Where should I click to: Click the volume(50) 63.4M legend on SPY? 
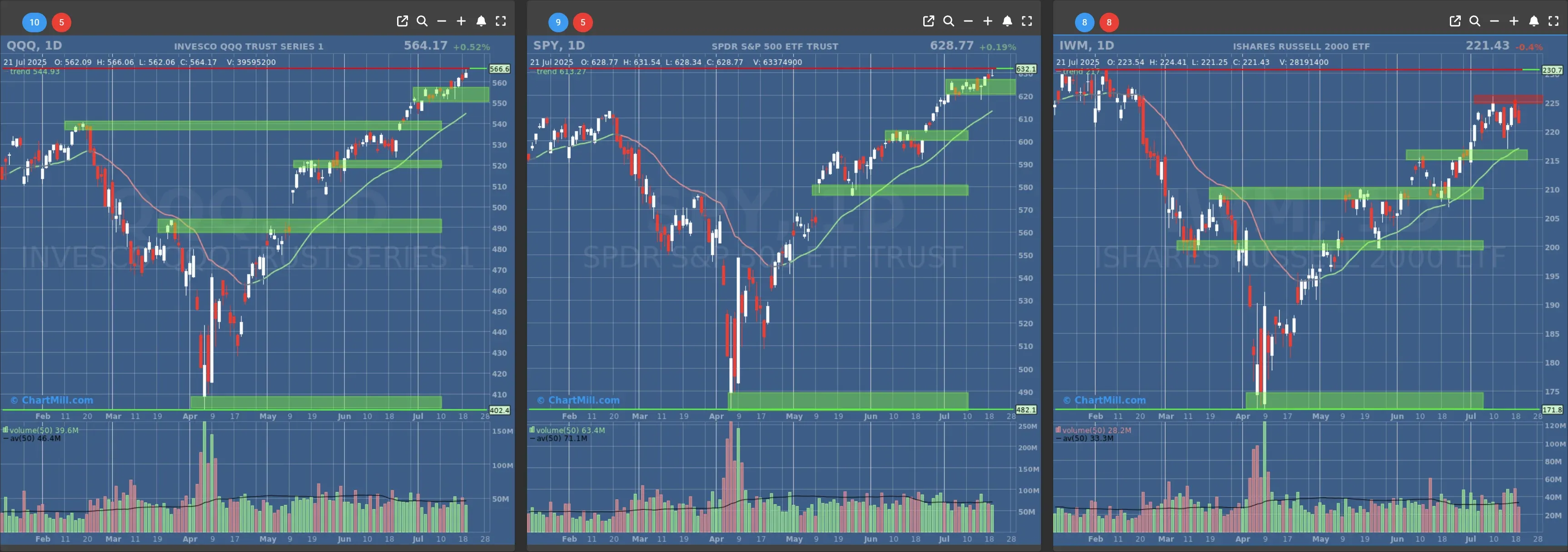[567, 430]
